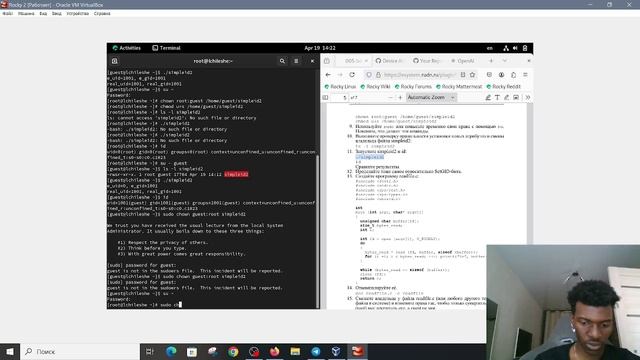Select the PDF add-image tool
Image resolution: width=640 pixels, height=360 pixels.
pos(516,98)
